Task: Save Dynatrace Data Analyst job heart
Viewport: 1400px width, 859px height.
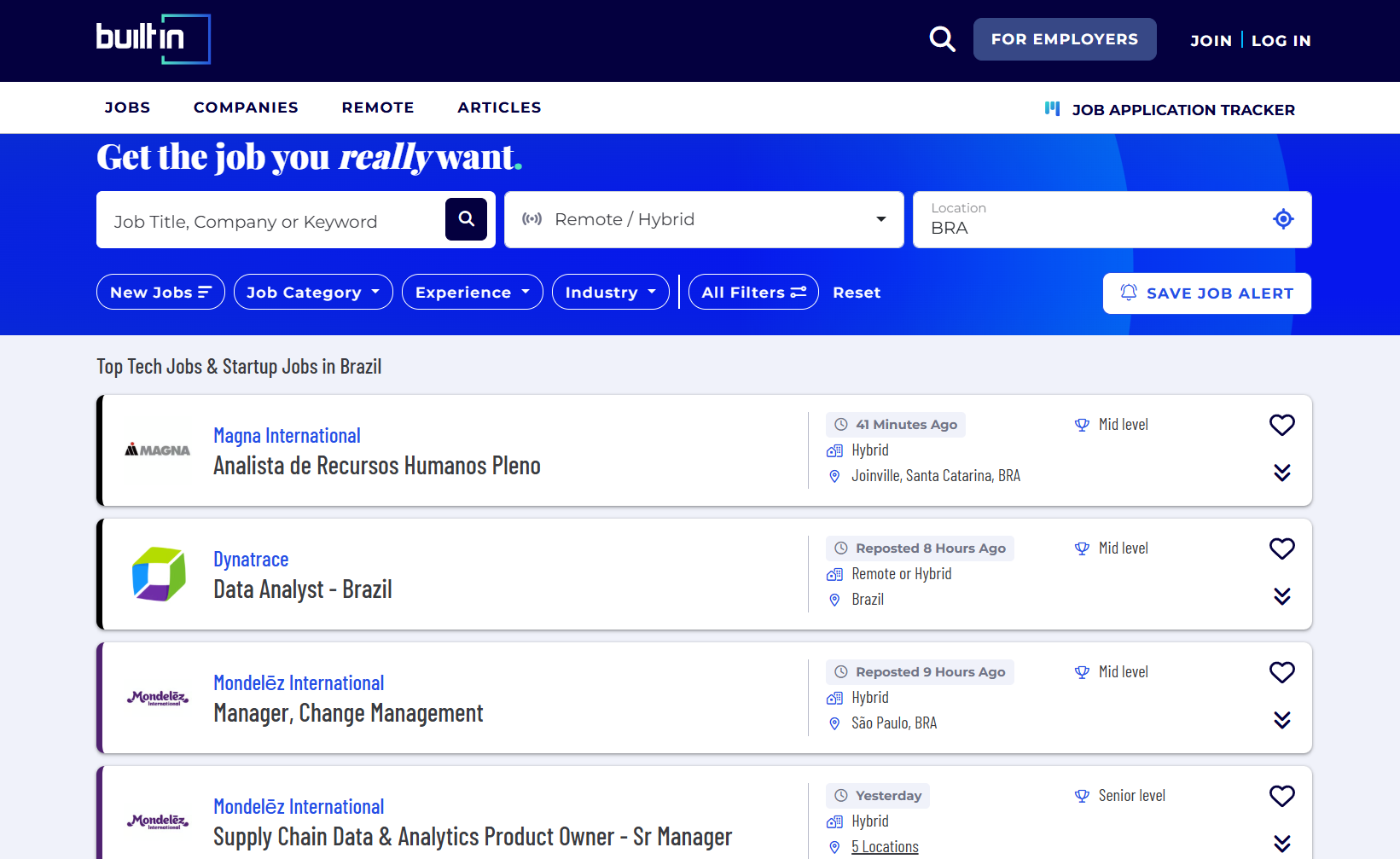Action: pos(1281,548)
